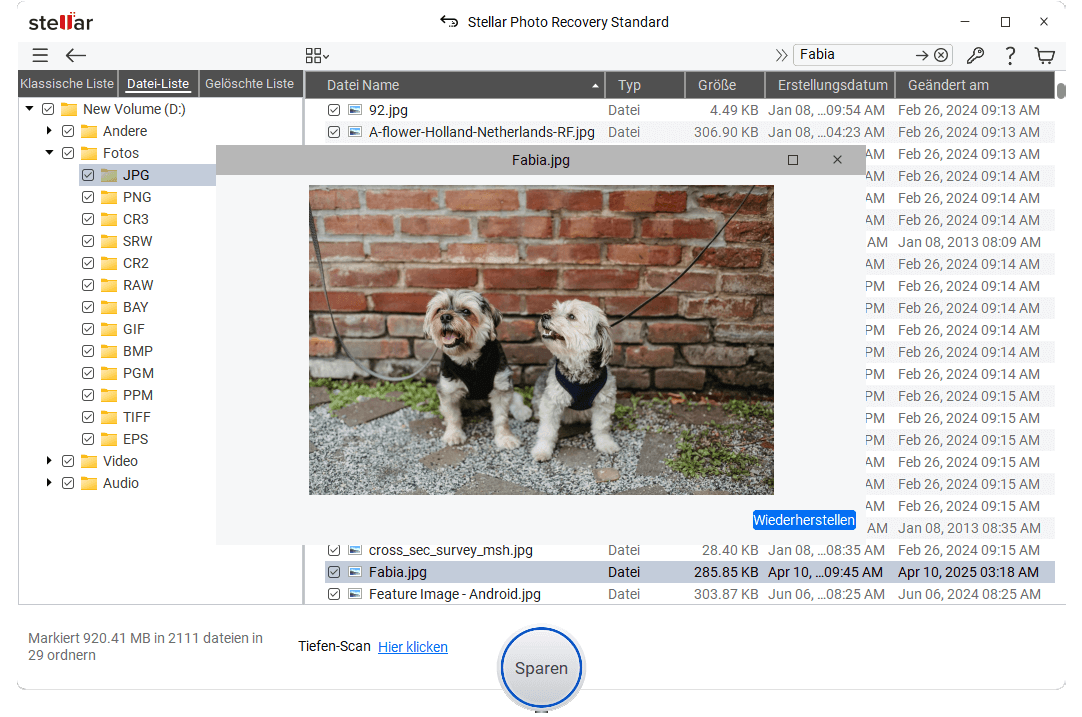Switch to the Klassische Liste tab
This screenshot has height=717, width=1082.
(x=67, y=84)
